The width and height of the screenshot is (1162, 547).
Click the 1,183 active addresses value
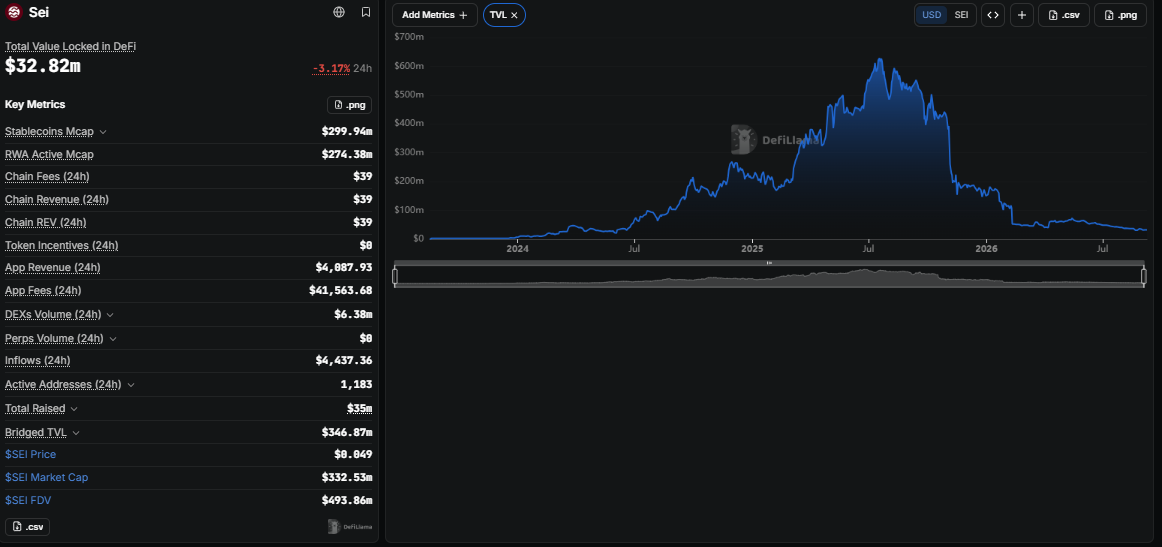coord(358,385)
